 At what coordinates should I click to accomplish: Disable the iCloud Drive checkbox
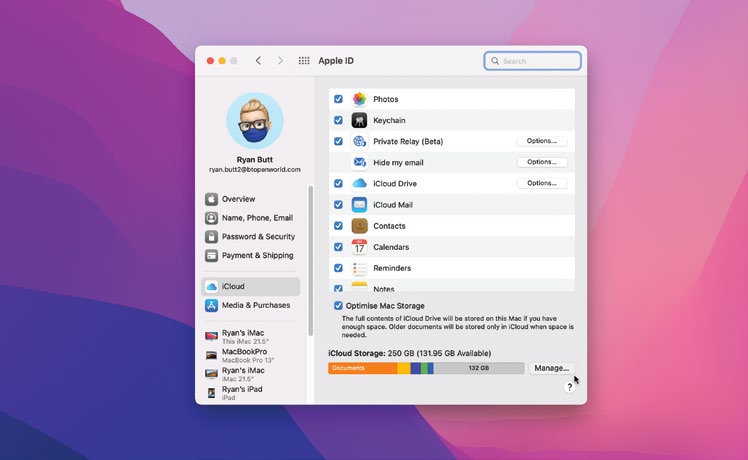pyautogui.click(x=338, y=183)
